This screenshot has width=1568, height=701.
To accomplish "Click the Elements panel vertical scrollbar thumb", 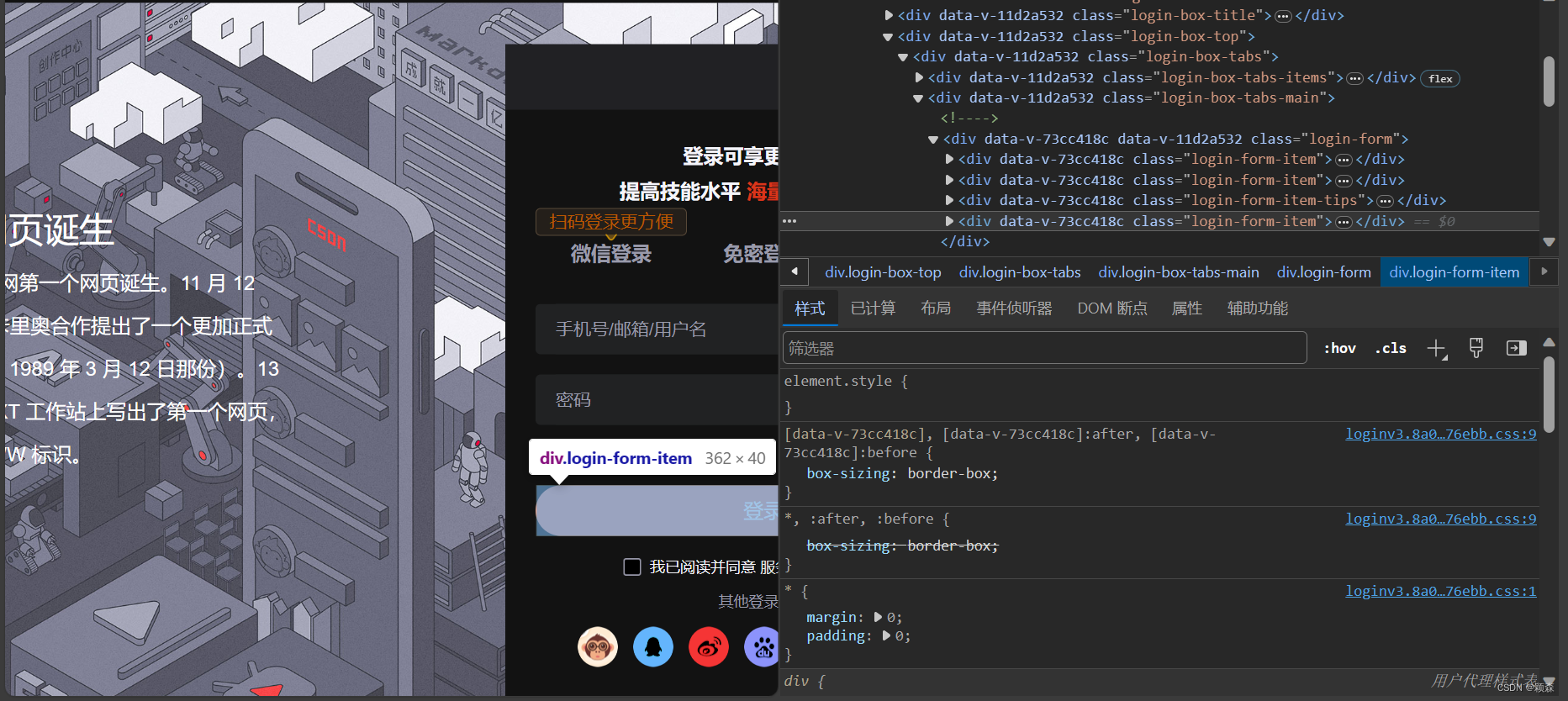I will (x=1549, y=82).
